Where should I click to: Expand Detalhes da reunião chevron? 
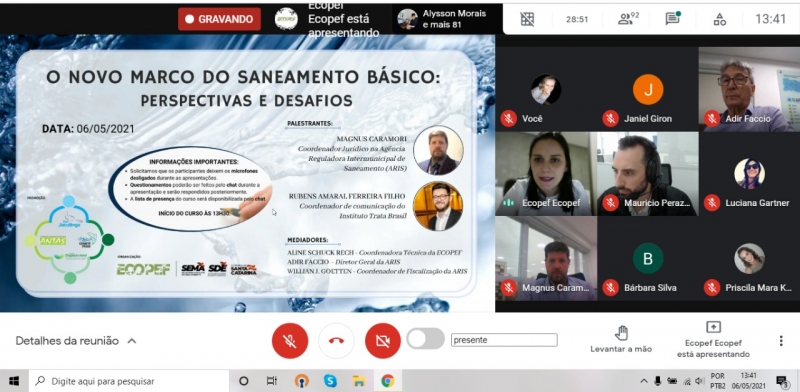pyautogui.click(x=132, y=341)
